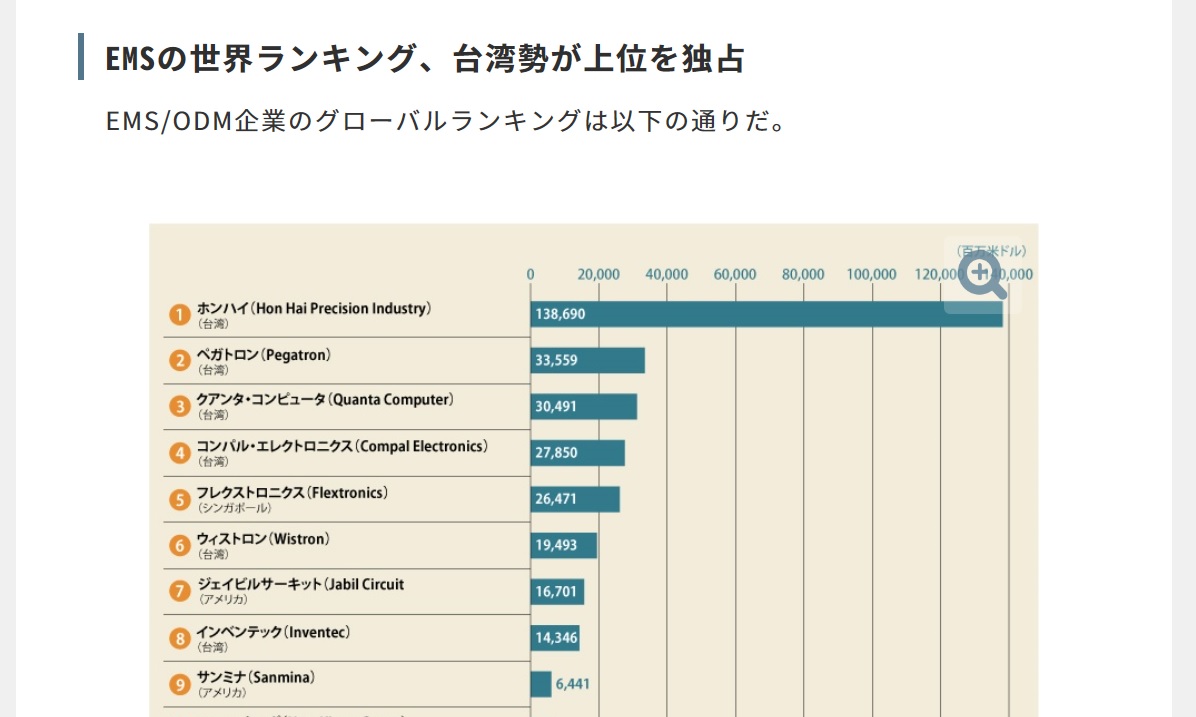Click the 40,000 axis tick label
1196x717 pixels.
click(x=667, y=275)
